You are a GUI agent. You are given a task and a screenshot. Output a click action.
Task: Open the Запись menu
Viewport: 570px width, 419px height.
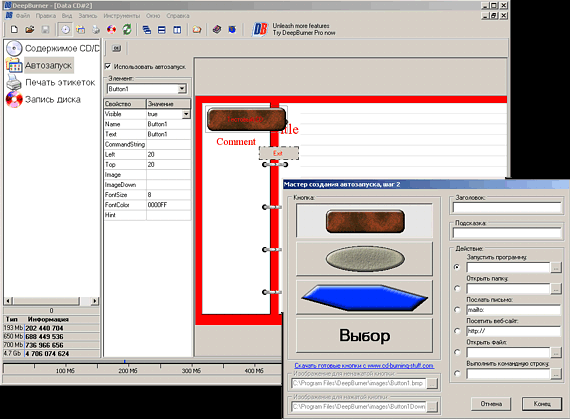point(88,16)
